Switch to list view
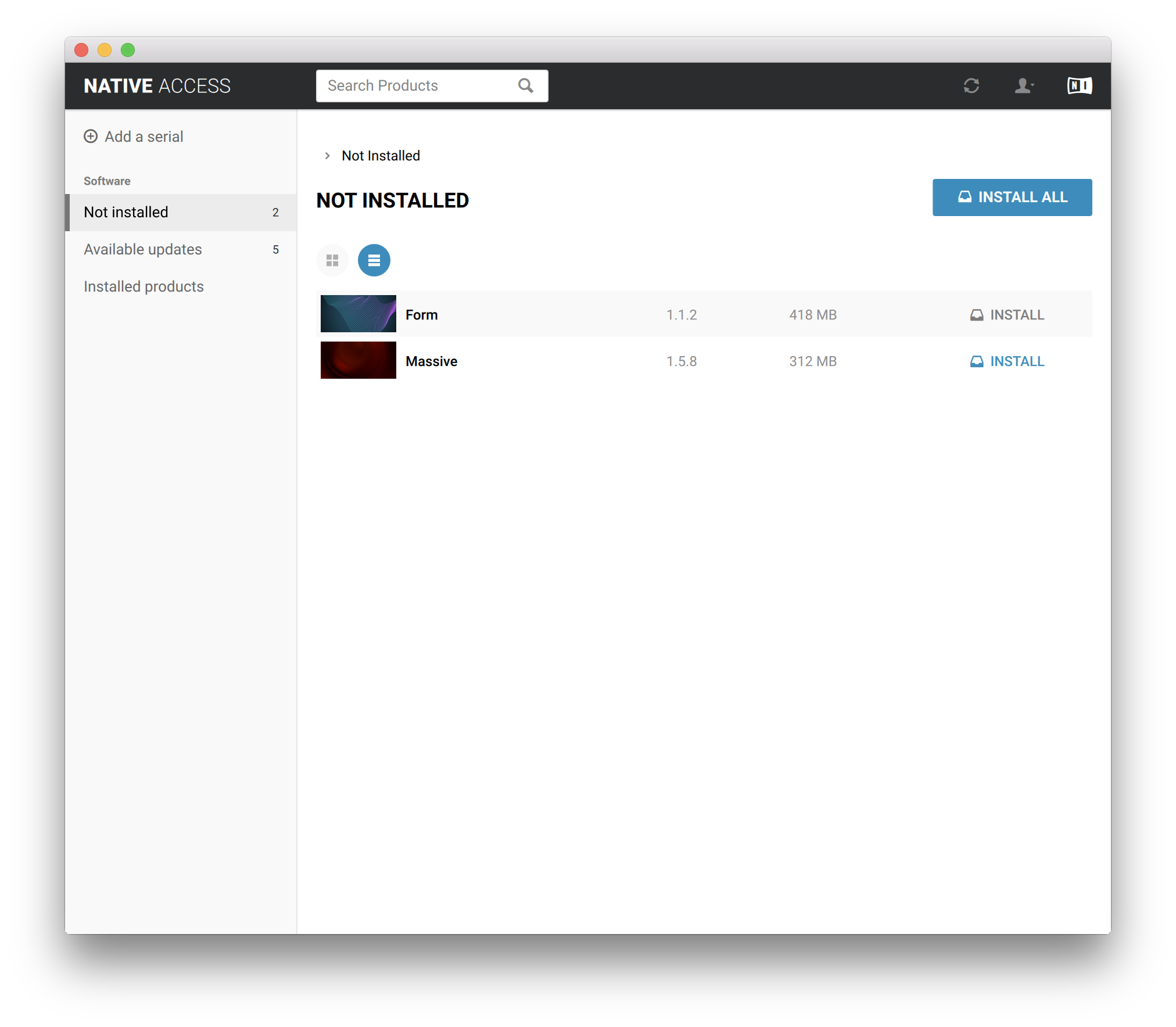1176x1027 pixels. pos(374,260)
